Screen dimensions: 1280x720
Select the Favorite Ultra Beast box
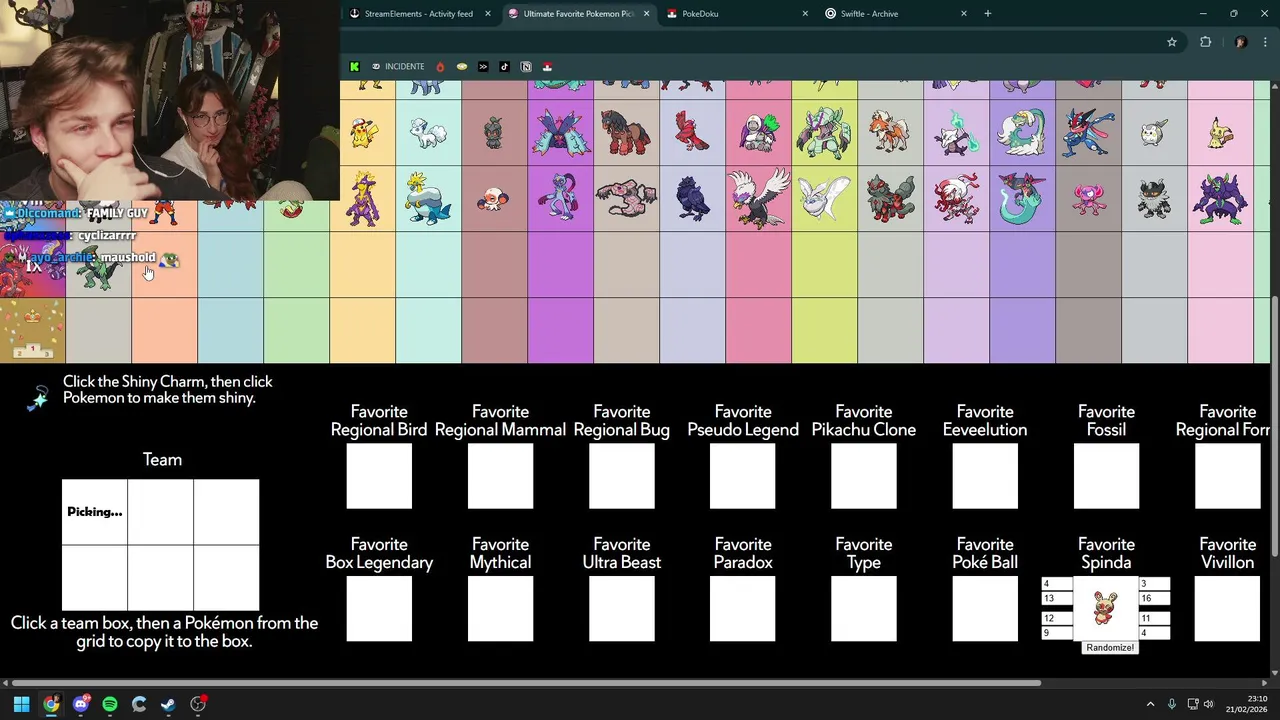click(622, 608)
